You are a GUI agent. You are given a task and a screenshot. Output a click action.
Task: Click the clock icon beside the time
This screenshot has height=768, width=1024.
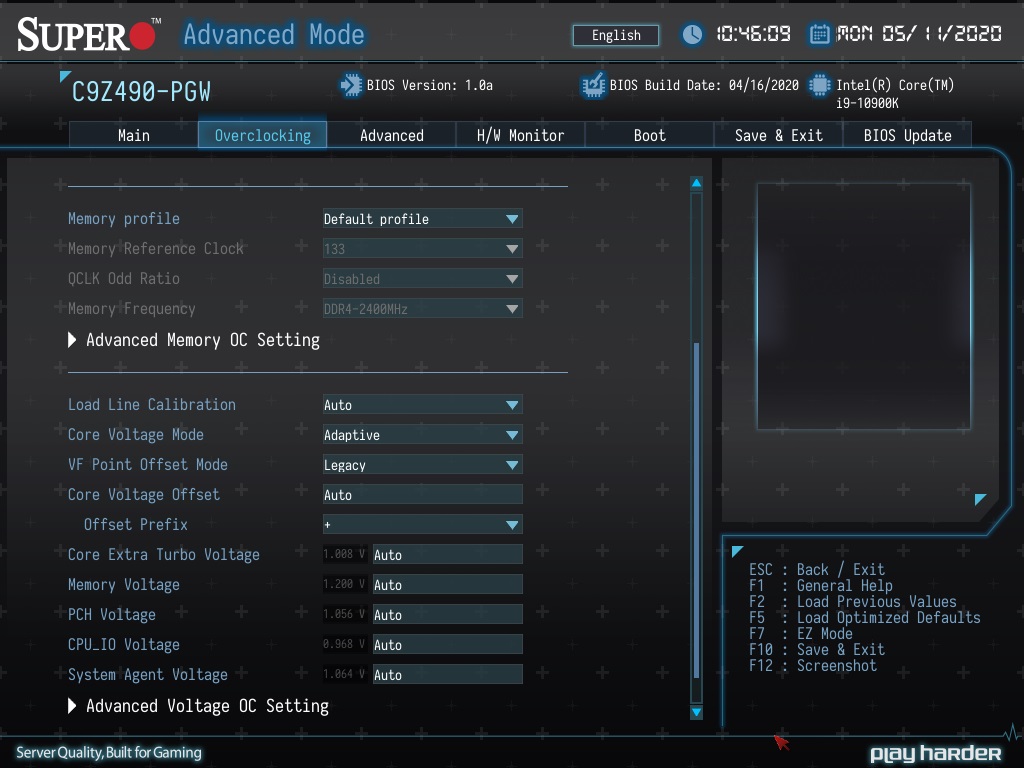point(692,35)
